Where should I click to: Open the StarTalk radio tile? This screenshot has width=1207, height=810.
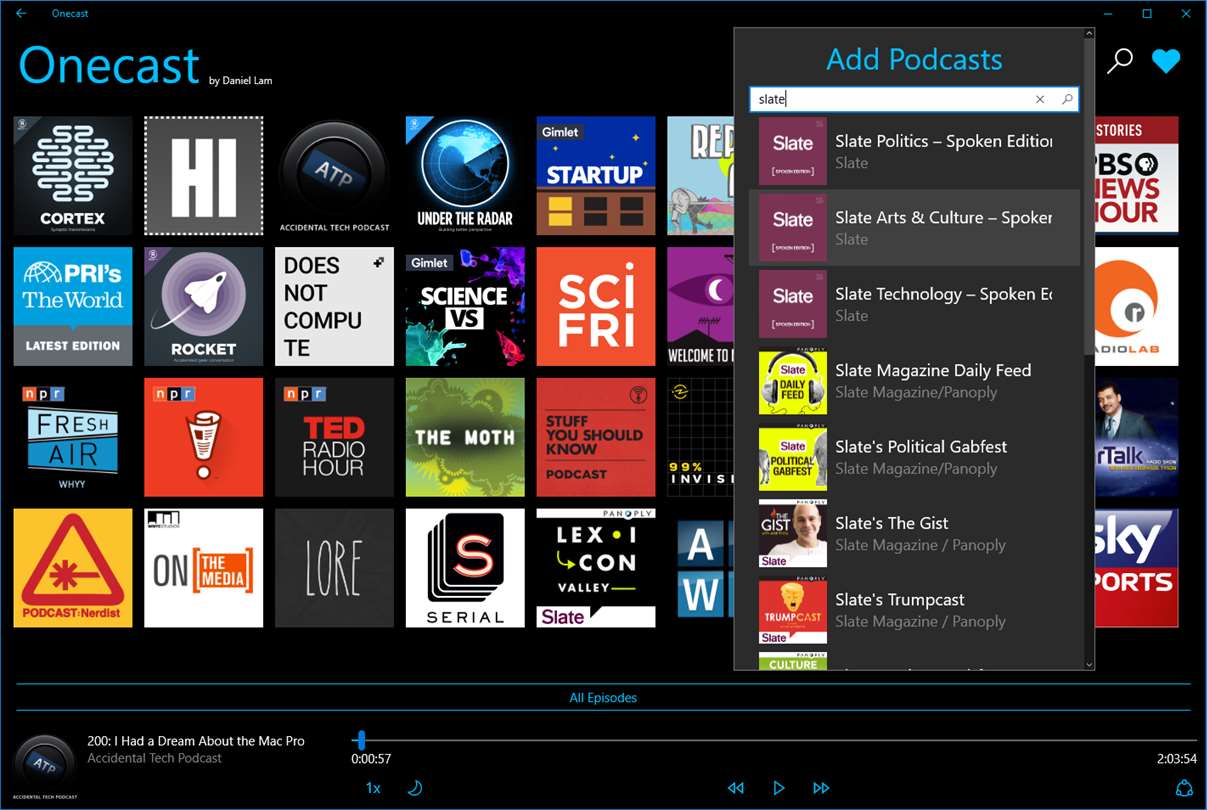click(1137, 437)
